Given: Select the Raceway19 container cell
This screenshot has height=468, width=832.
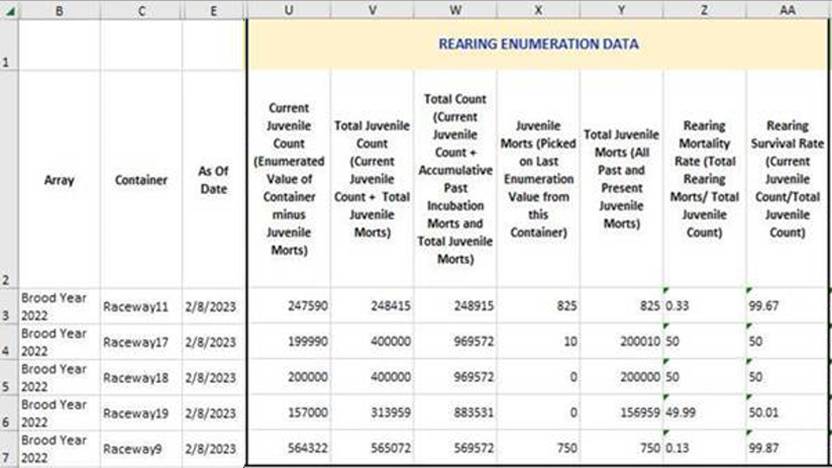Looking at the screenshot, I should (140, 413).
